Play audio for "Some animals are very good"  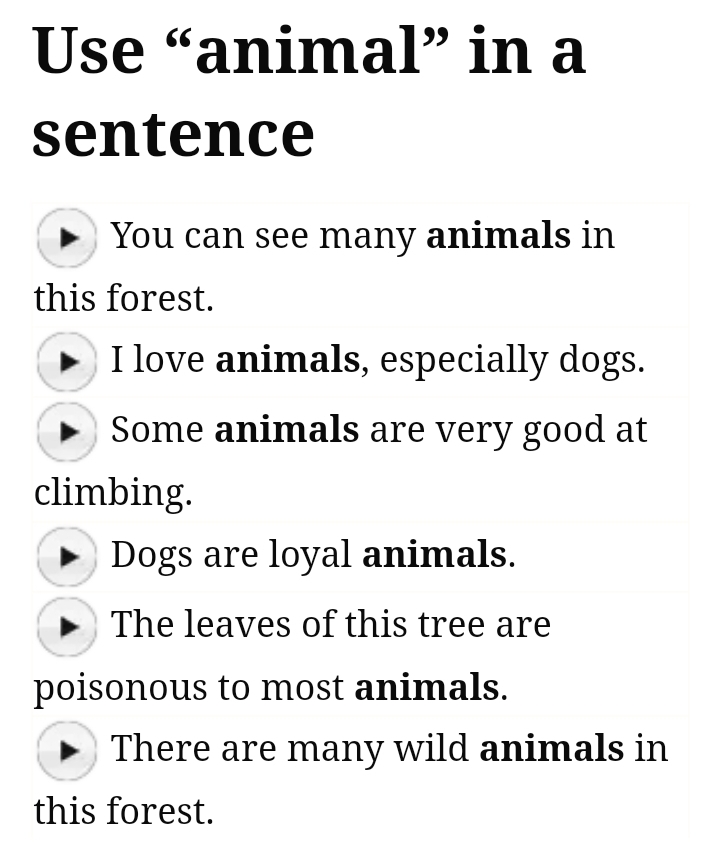(x=66, y=432)
